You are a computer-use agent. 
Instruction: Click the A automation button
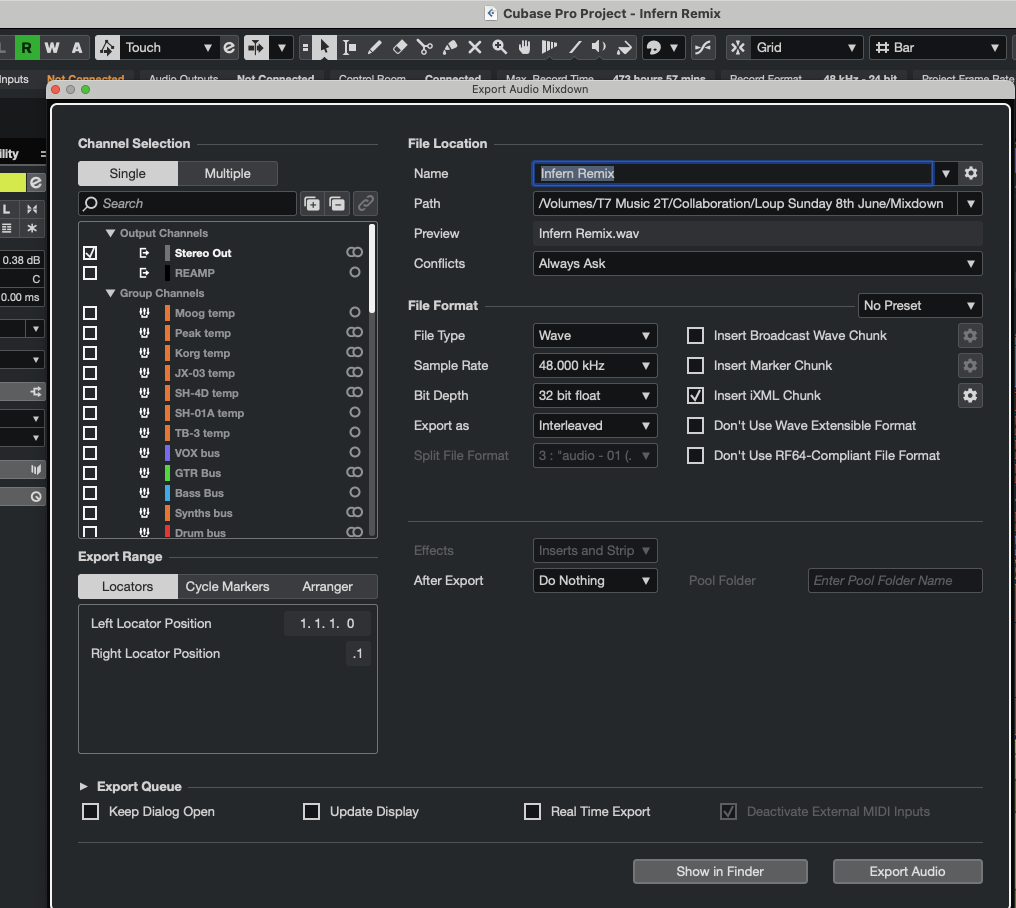tap(77, 47)
